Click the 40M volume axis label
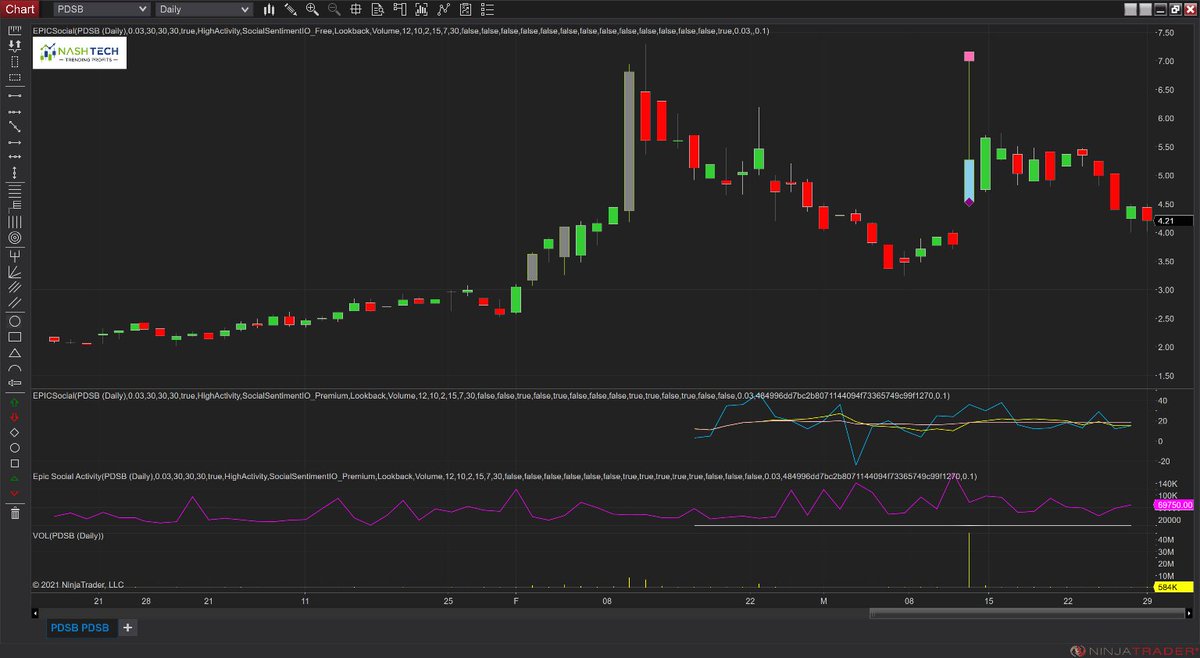This screenshot has width=1200, height=658. pyautogui.click(x=1165, y=539)
